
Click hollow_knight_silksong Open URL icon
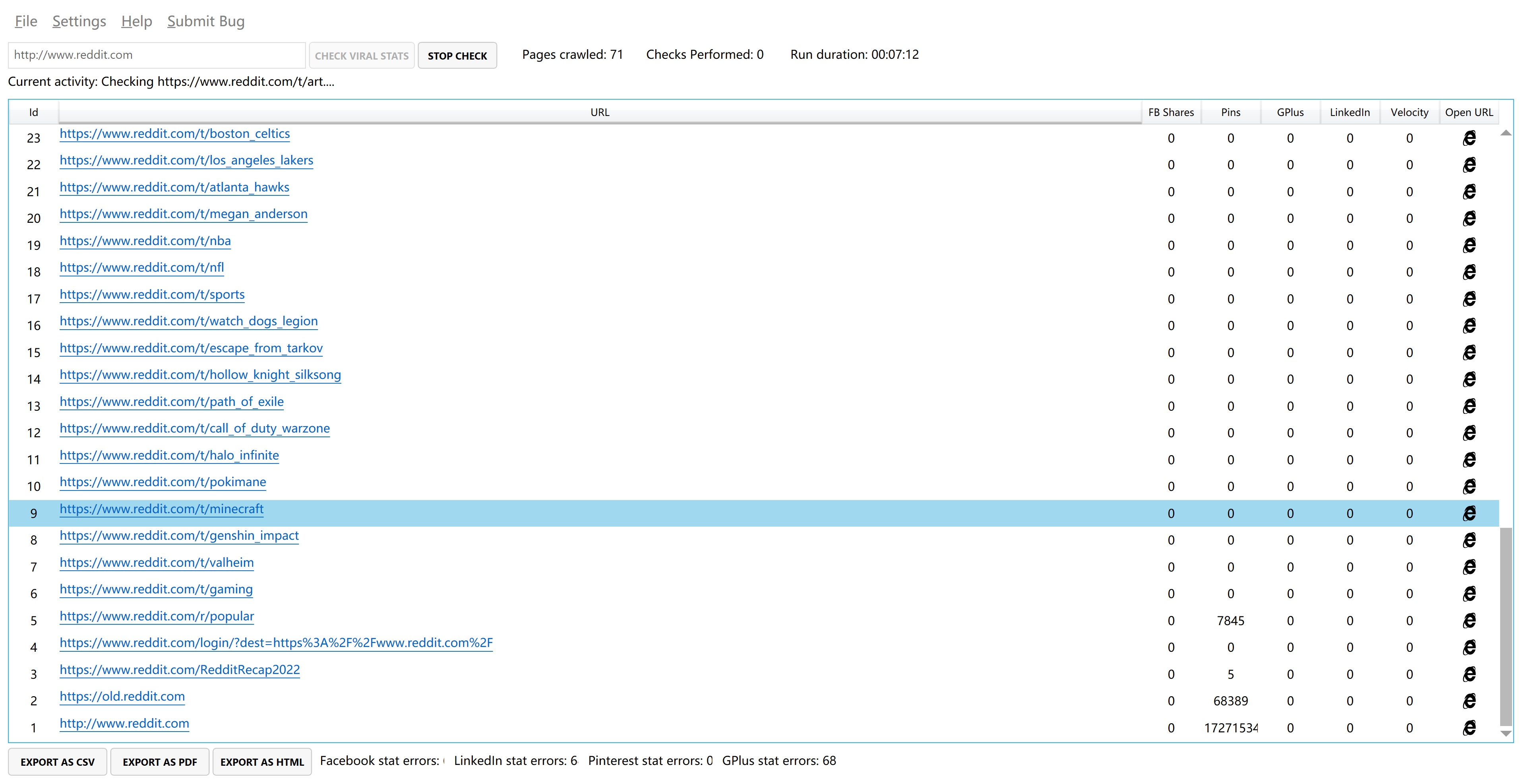(x=1469, y=379)
